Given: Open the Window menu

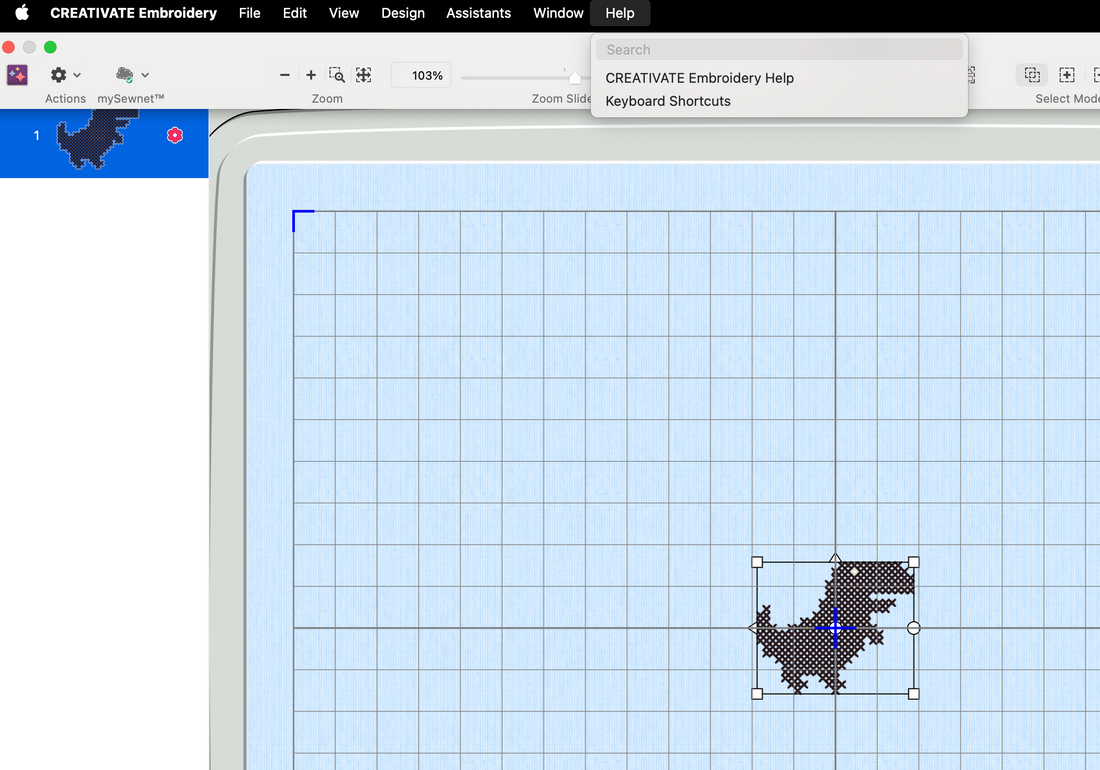Looking at the screenshot, I should [x=558, y=13].
